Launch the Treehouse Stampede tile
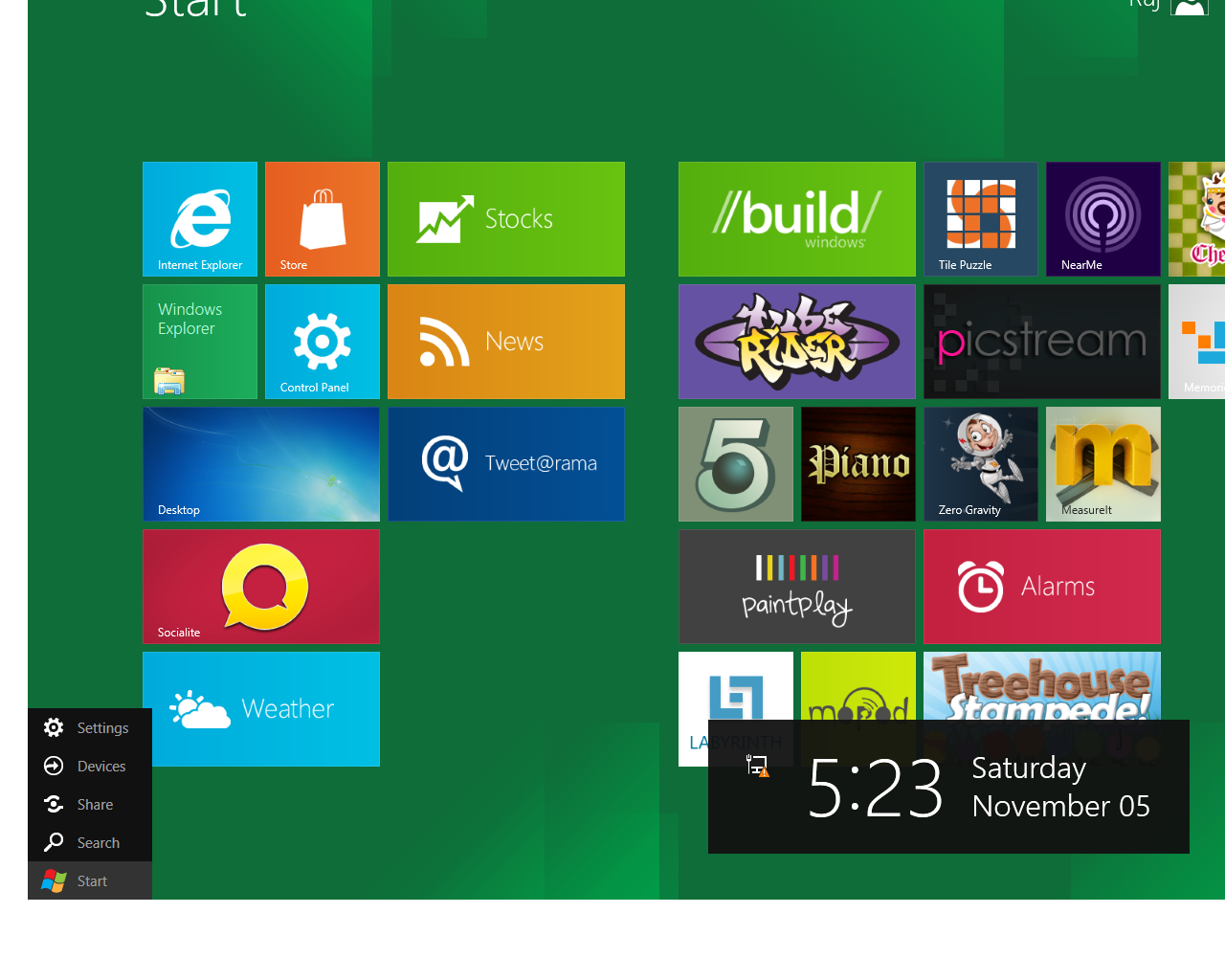The image size is (1225, 980). (1042, 685)
